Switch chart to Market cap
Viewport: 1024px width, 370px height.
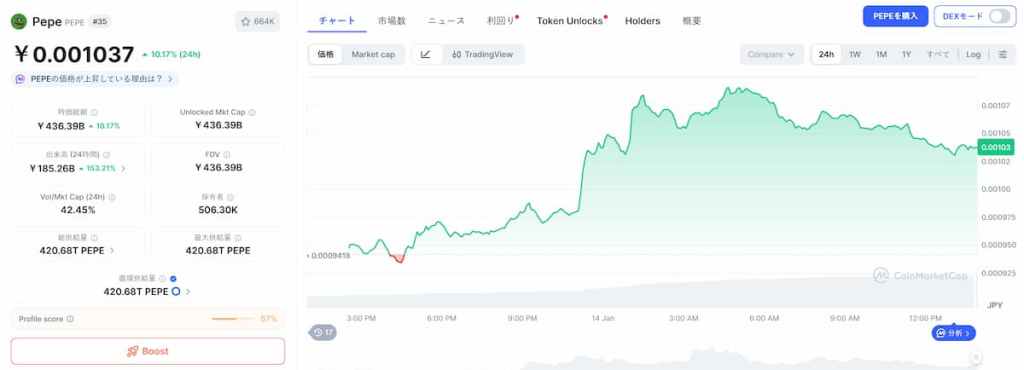pos(374,55)
